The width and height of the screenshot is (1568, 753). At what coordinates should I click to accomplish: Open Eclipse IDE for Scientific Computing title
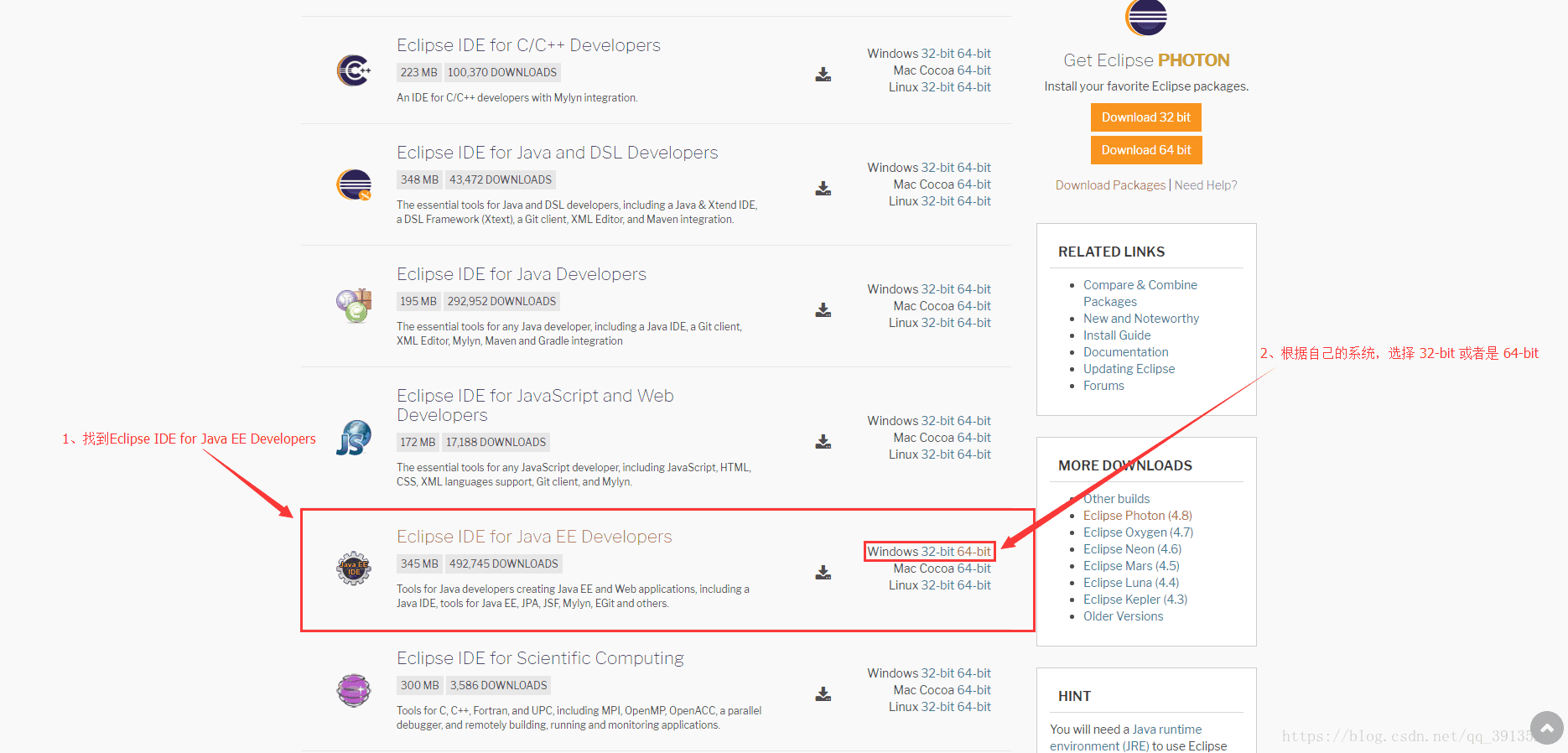click(540, 658)
